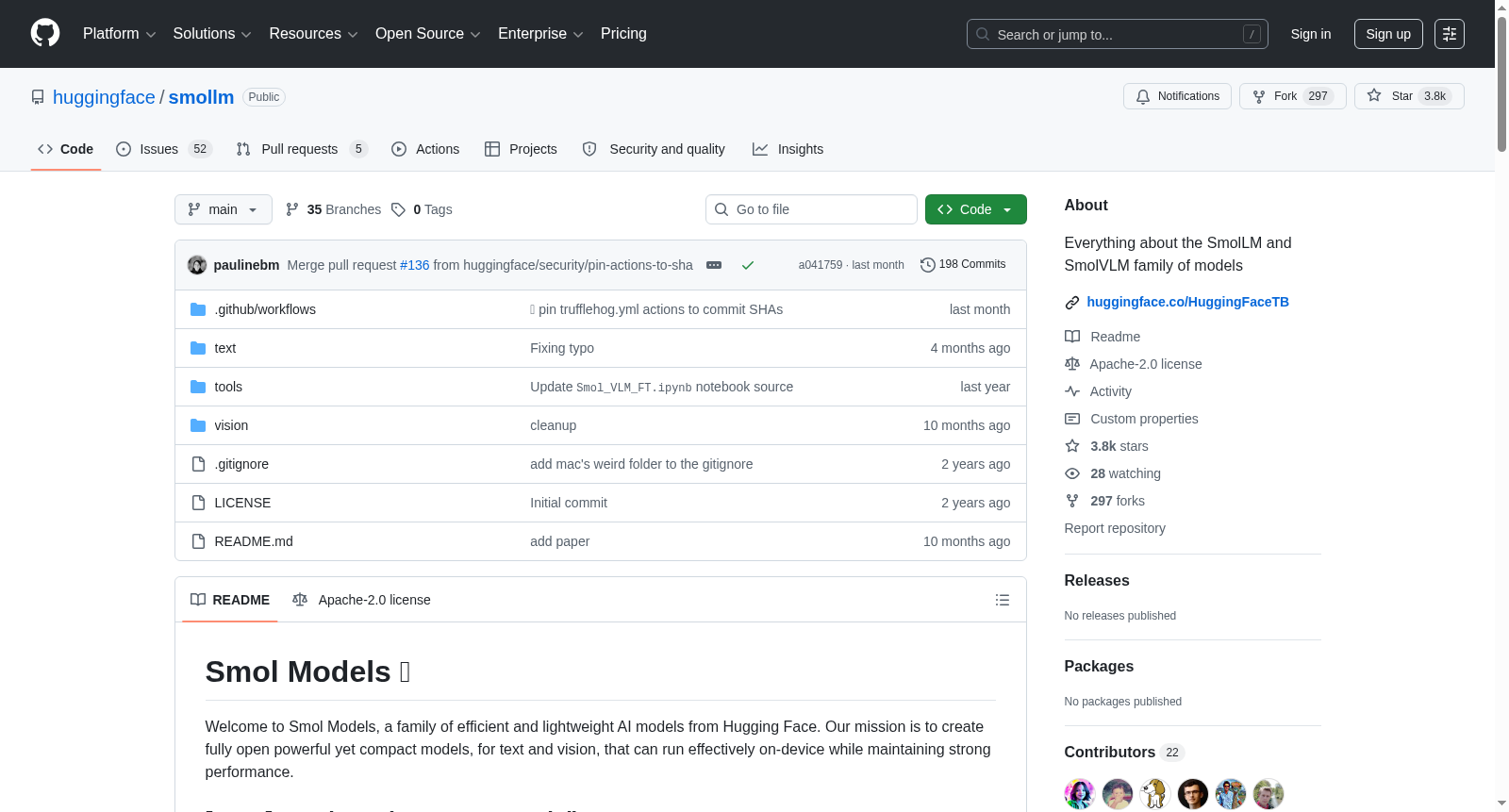Screen dimensions: 1509x812
Task: Go to GitHub homepage via Octocat logo
Action: coord(45,34)
